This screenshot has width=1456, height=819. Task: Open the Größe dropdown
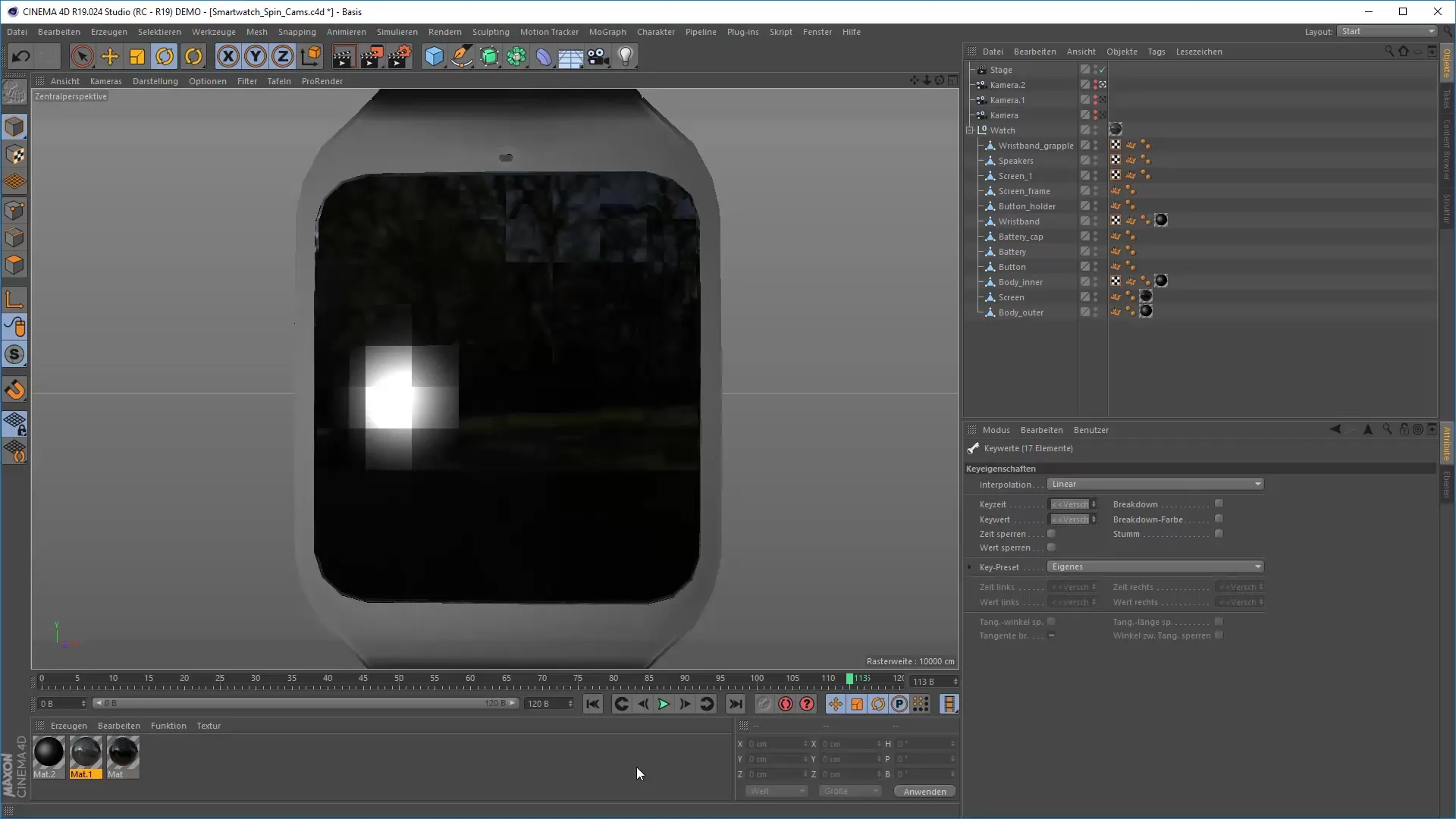coord(850,791)
